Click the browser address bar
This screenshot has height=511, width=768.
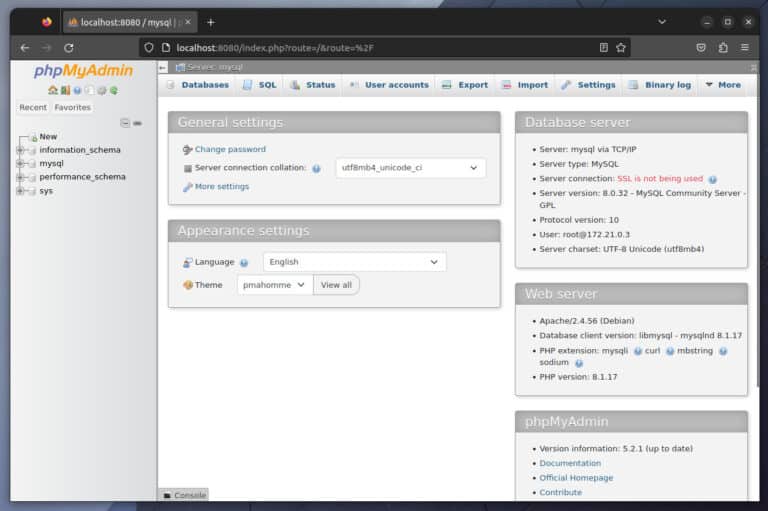click(x=380, y=47)
